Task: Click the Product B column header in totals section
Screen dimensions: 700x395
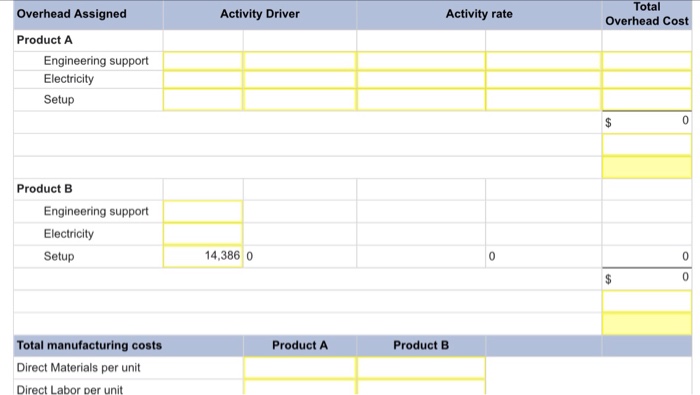Action: click(421, 345)
